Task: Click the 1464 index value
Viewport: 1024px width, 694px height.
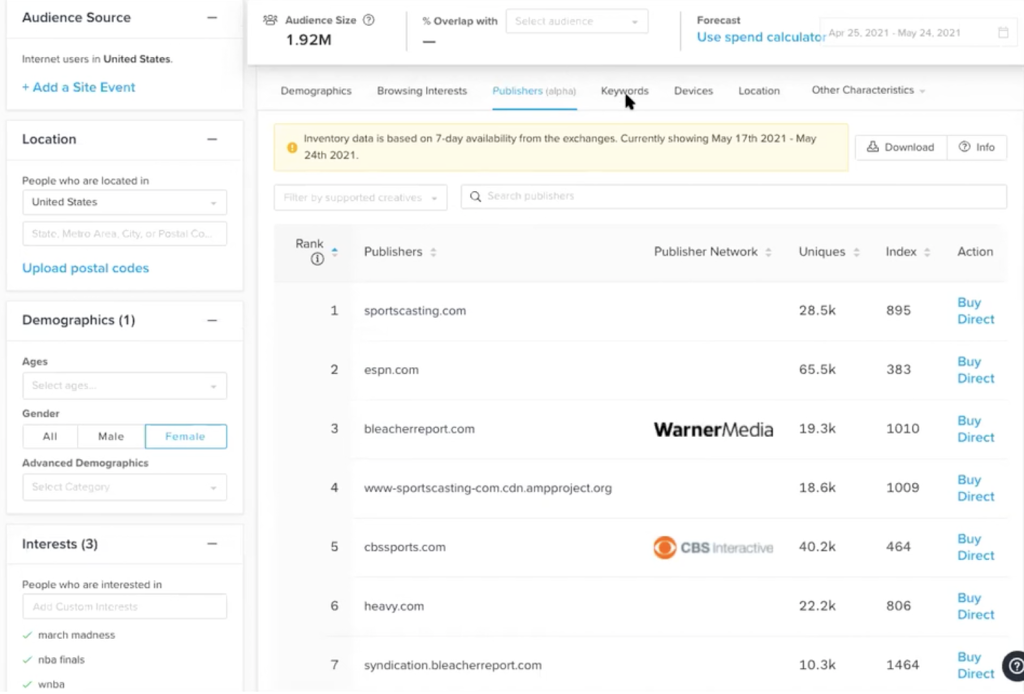Action: point(903,665)
